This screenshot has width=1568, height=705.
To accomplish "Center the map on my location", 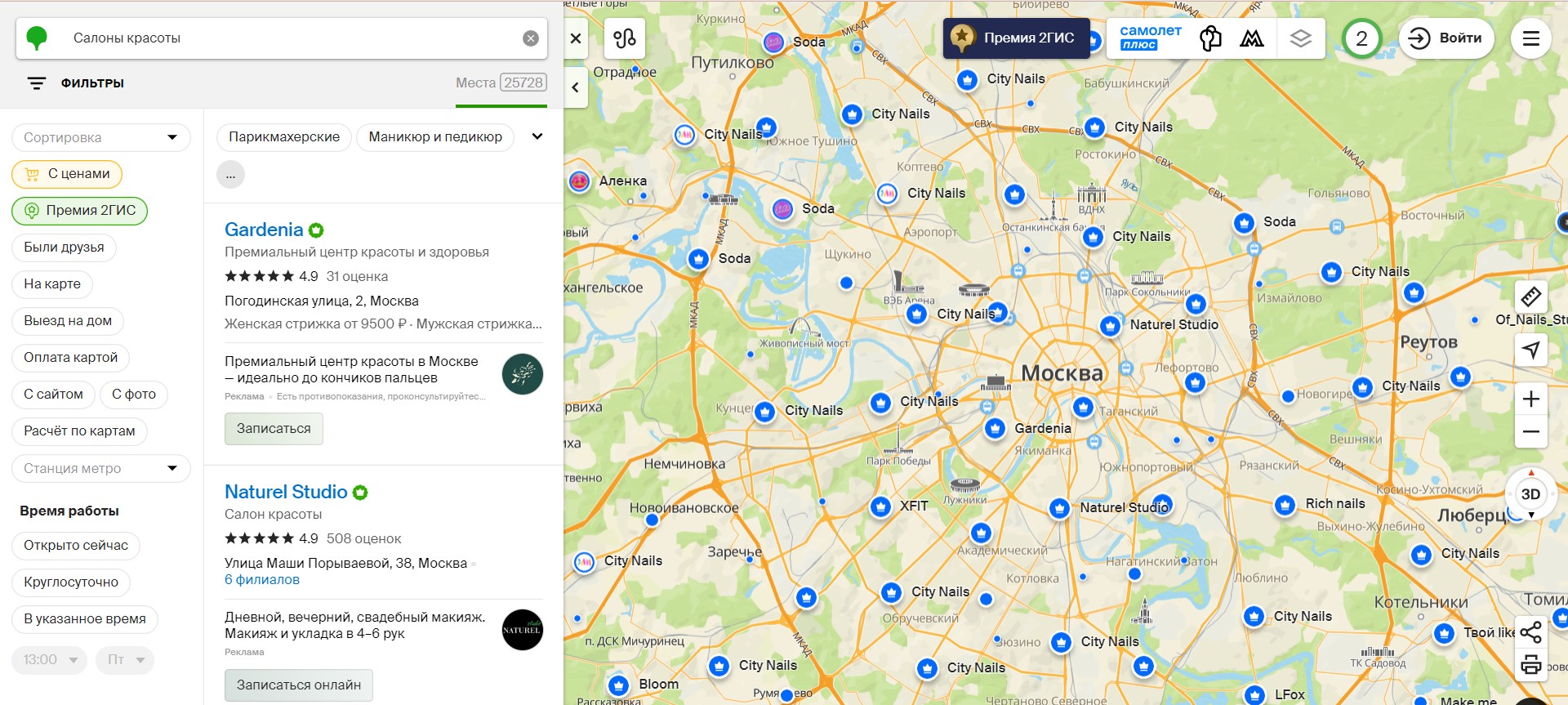I will pyautogui.click(x=1531, y=350).
